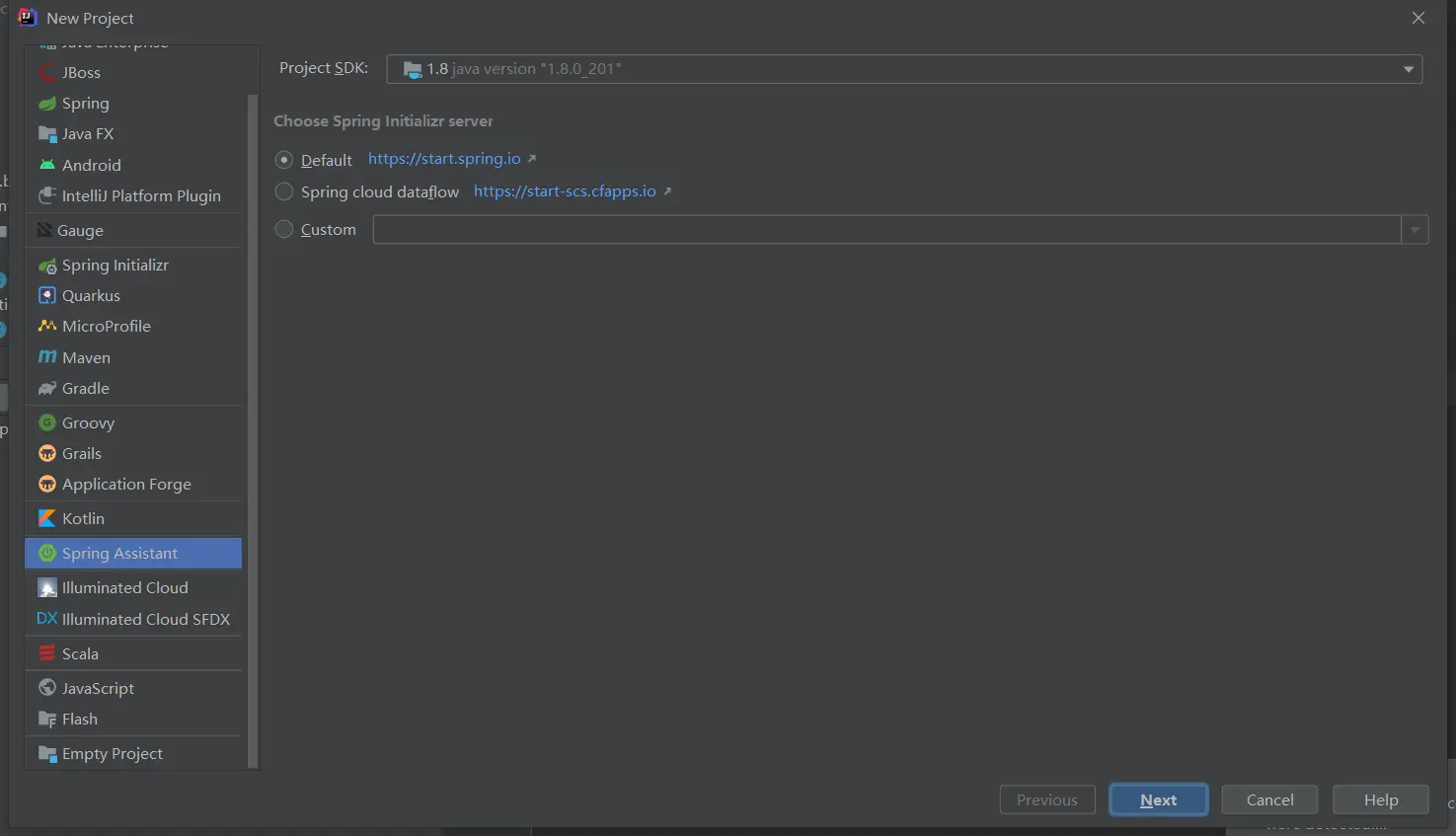Click the MicroProfile icon
Screen dimensions: 1456x836
click(47, 326)
